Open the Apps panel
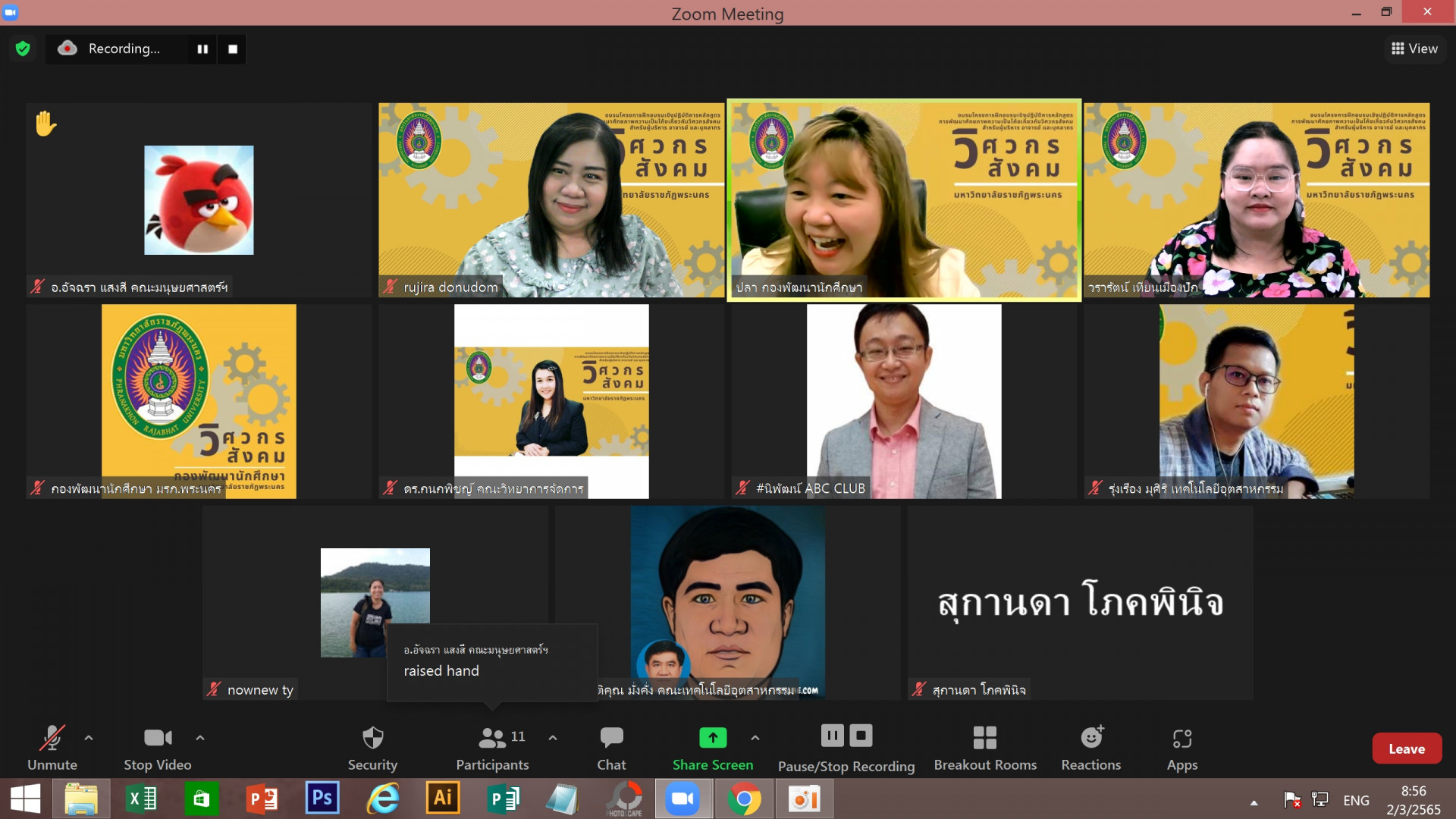This screenshot has height=819, width=1456. point(1182,748)
